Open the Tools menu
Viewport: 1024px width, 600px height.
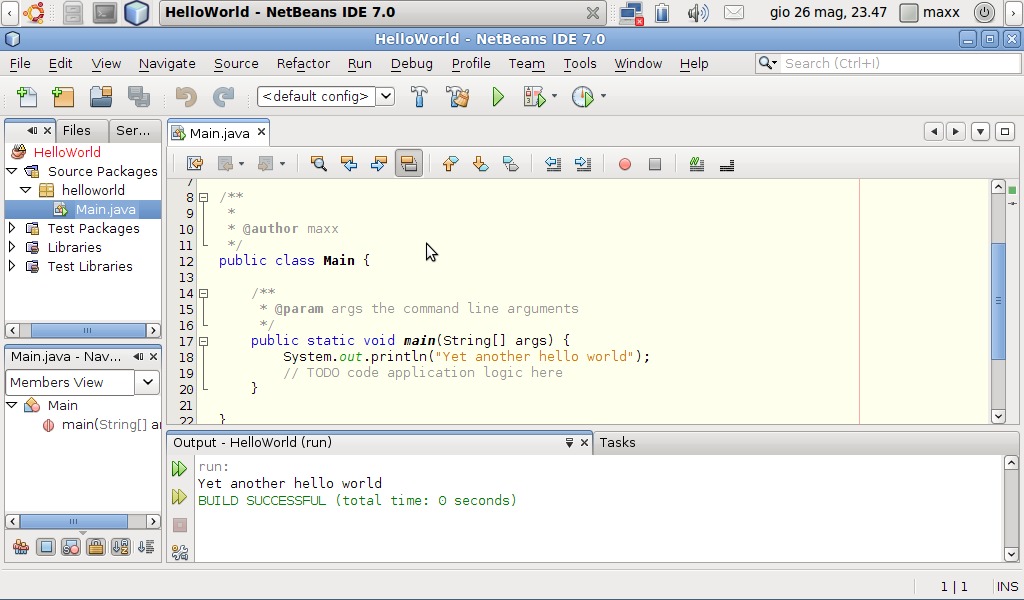click(x=580, y=63)
